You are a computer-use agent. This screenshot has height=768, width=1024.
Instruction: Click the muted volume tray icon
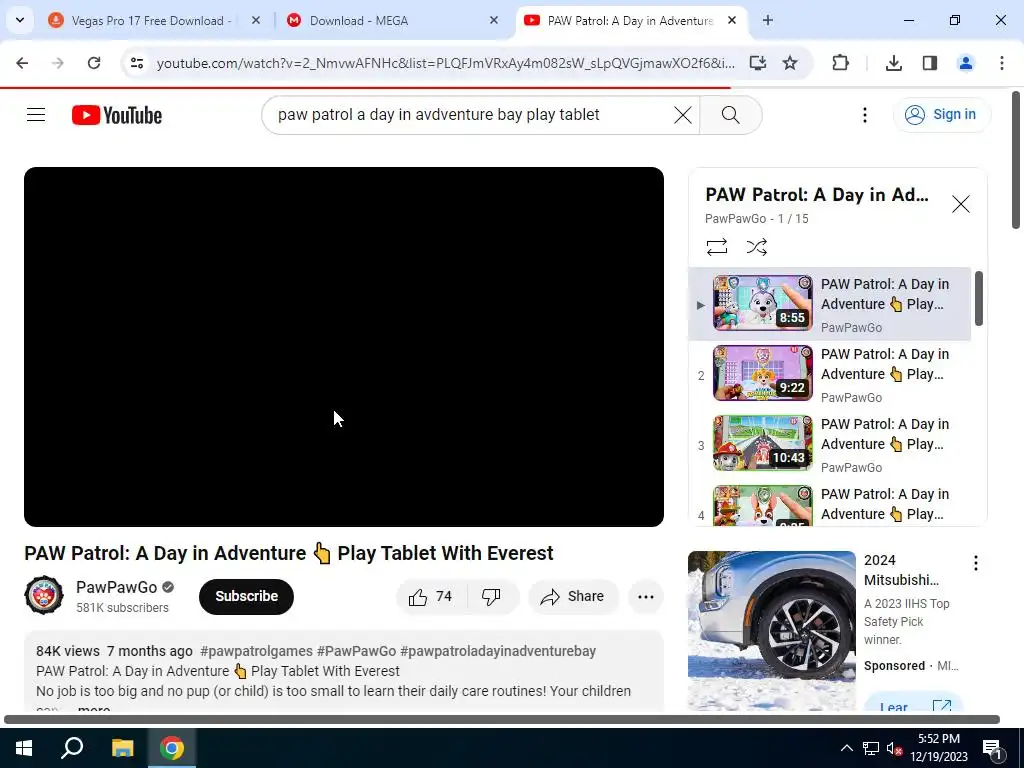(x=894, y=748)
